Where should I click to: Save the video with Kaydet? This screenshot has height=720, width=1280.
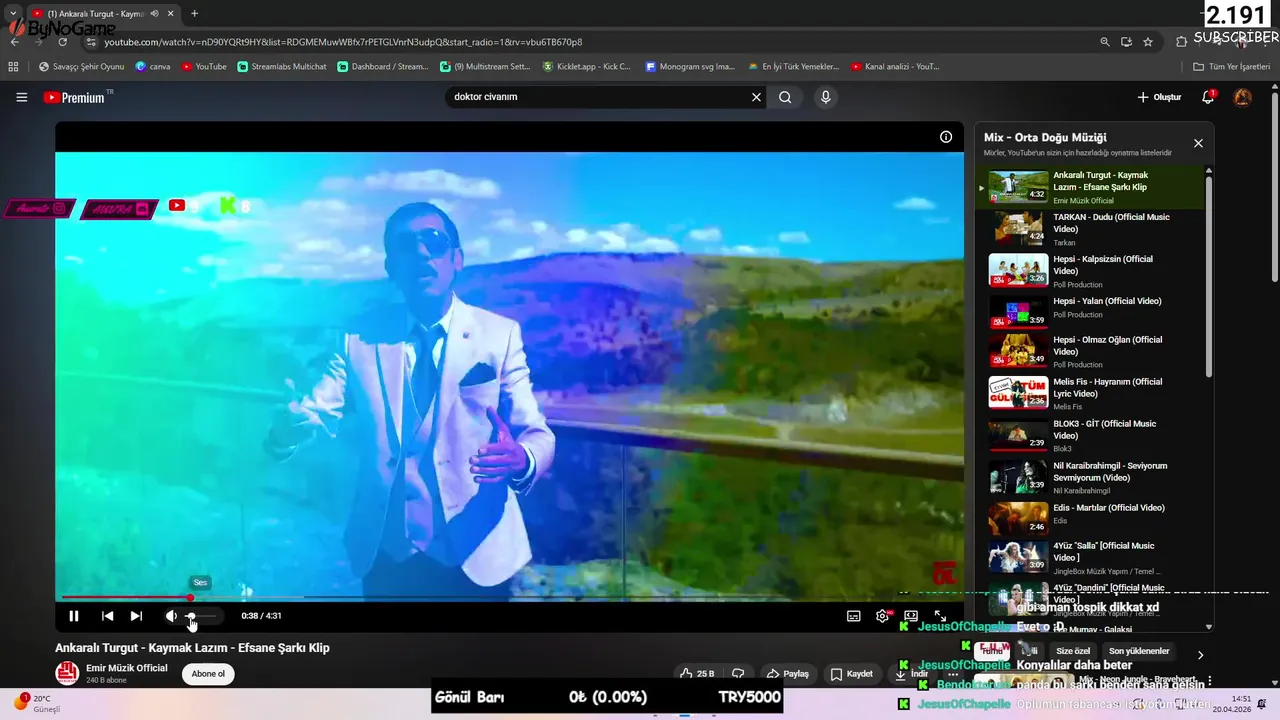[852, 674]
